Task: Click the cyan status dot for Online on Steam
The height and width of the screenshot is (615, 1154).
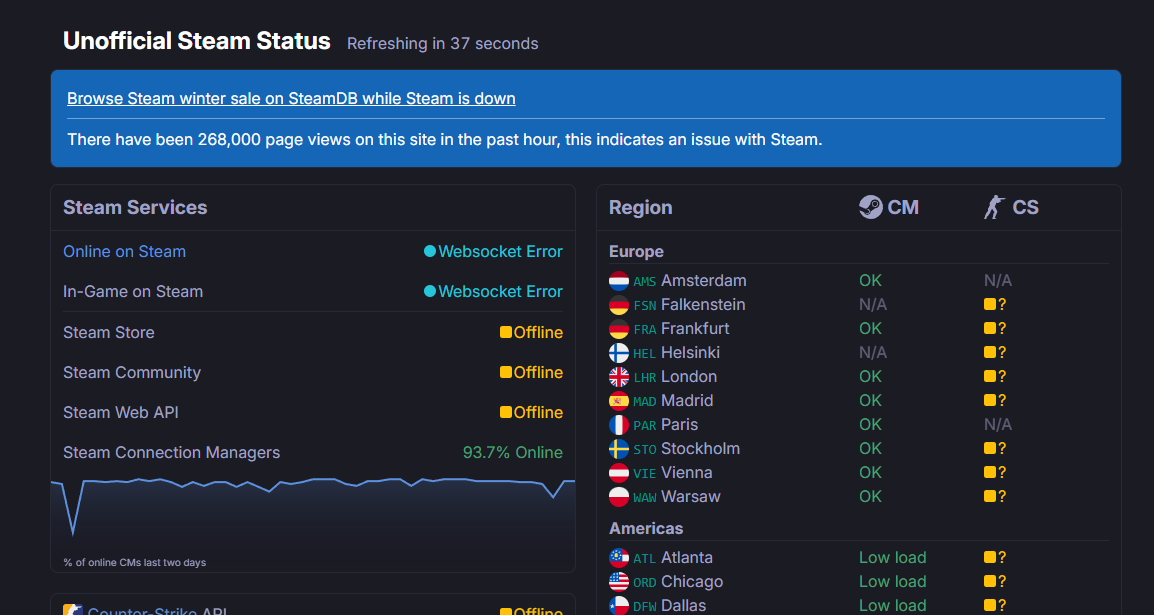Action: pyautogui.click(x=430, y=252)
